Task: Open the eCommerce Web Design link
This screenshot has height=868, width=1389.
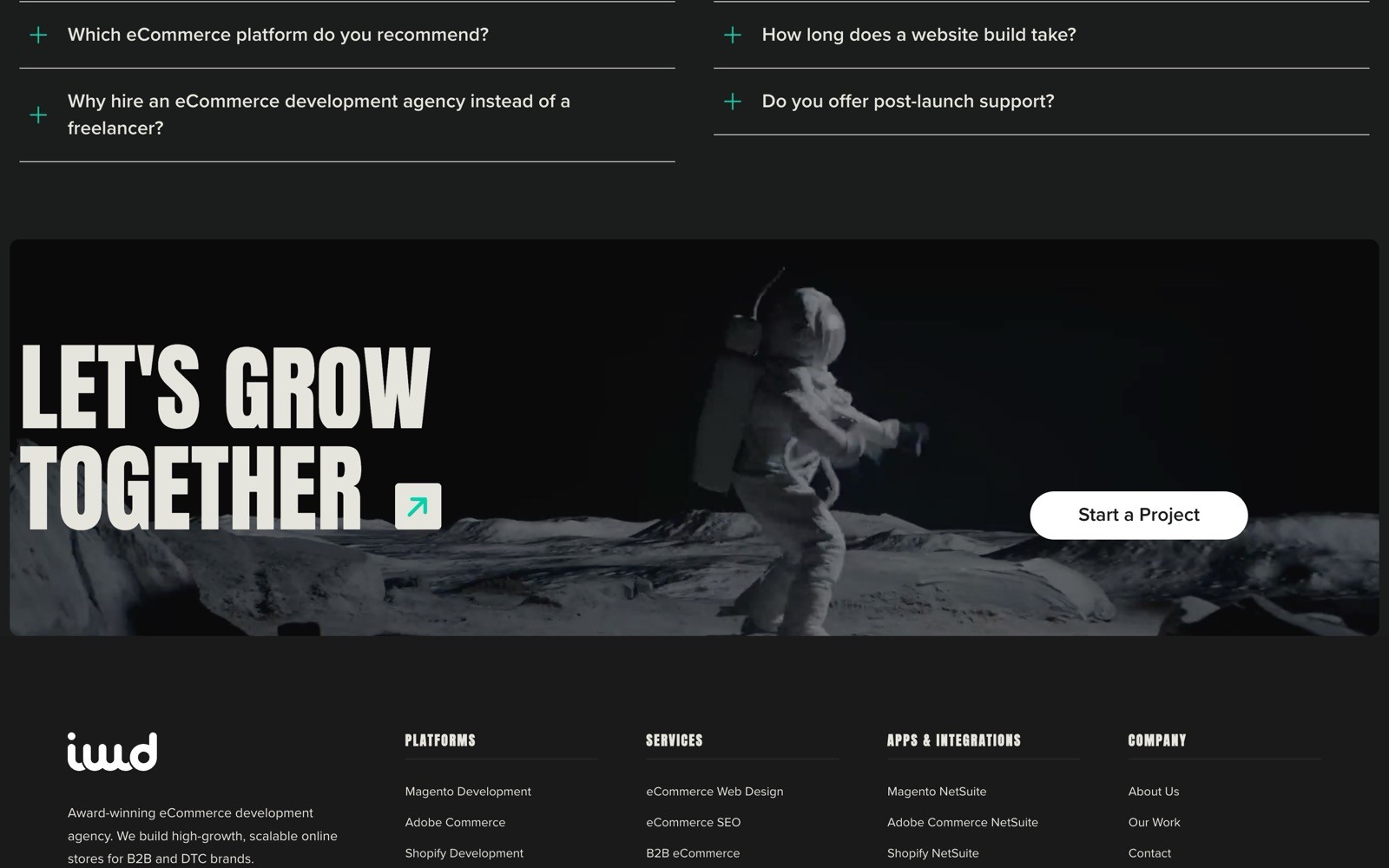Action: pyautogui.click(x=714, y=792)
